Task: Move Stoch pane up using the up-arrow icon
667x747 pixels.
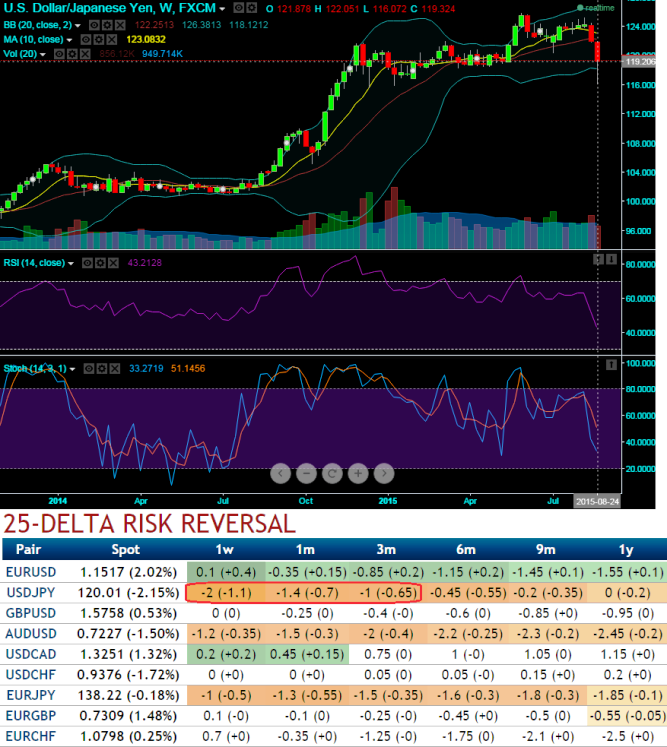Action: (x=611, y=365)
